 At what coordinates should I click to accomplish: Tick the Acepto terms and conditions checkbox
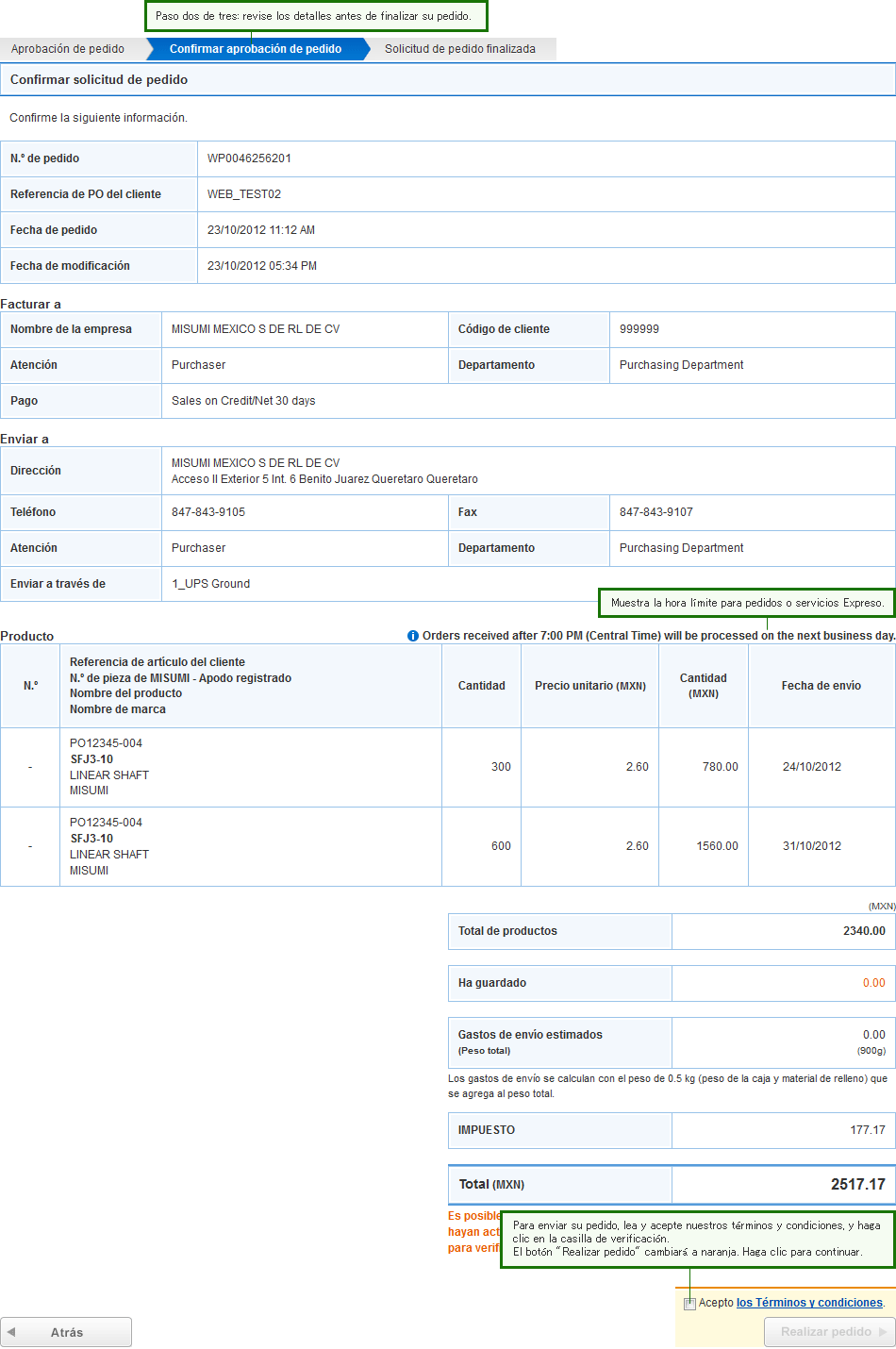[x=690, y=1304]
